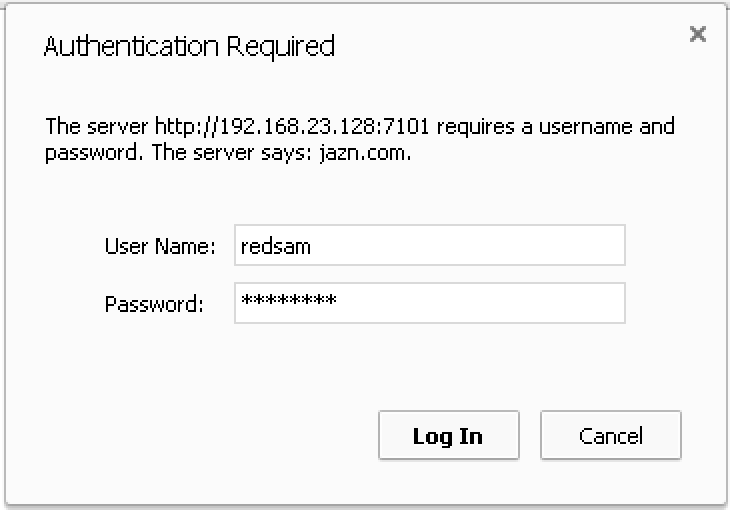Focus the Password input field
Image resolution: width=730 pixels, height=510 pixels.
(x=430, y=303)
